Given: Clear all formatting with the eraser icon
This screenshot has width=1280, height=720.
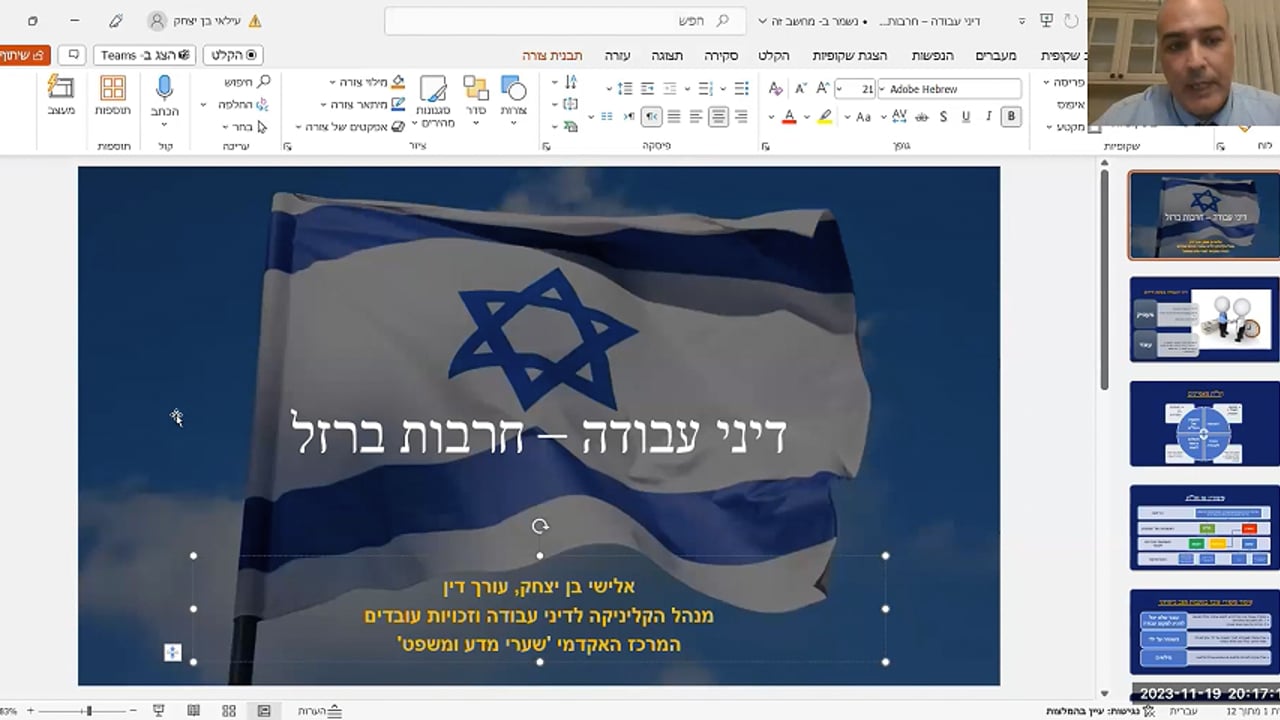Looking at the screenshot, I should click(x=776, y=88).
